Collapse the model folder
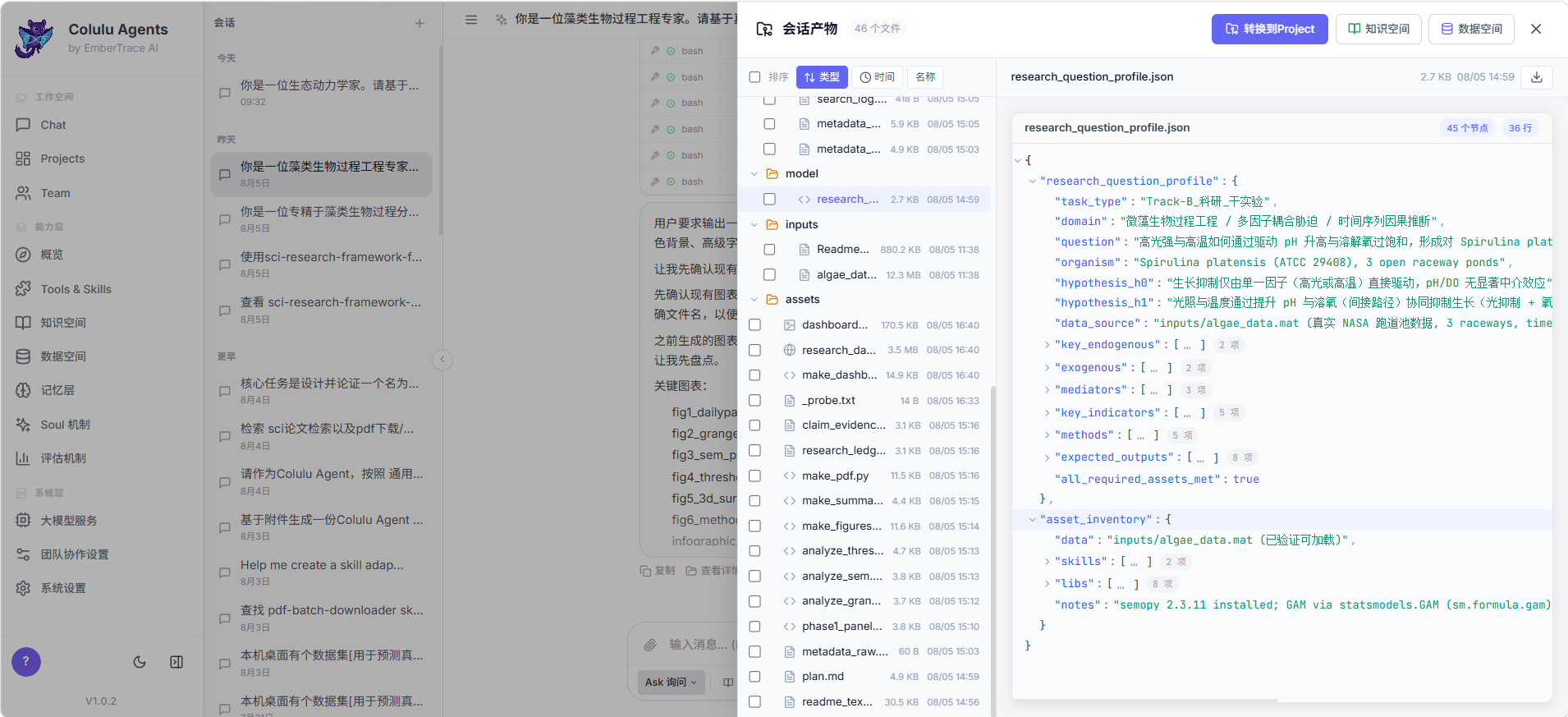The width and height of the screenshot is (1568, 717). click(754, 174)
